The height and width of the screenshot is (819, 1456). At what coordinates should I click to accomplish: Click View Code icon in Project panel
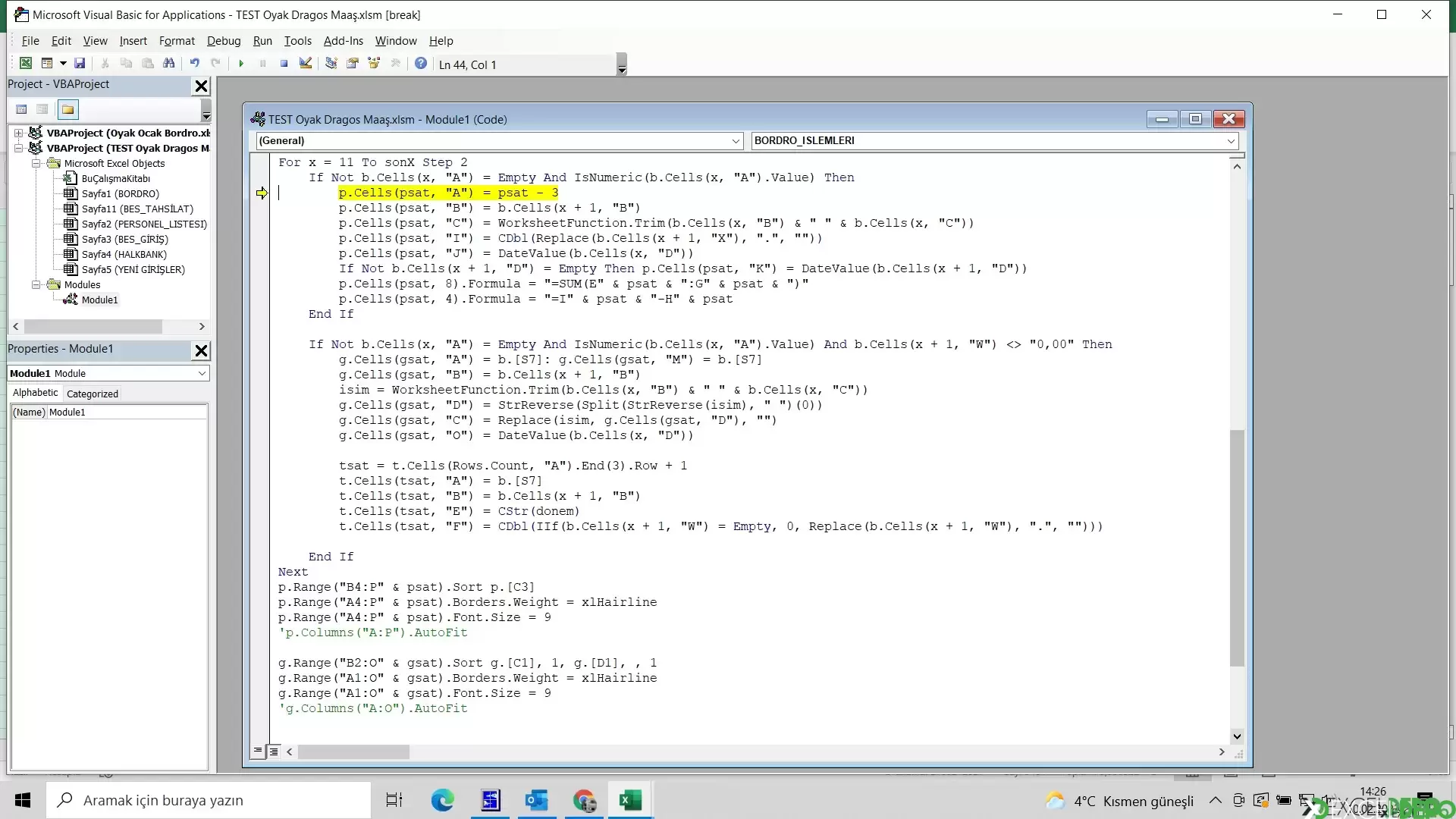tap(22, 110)
